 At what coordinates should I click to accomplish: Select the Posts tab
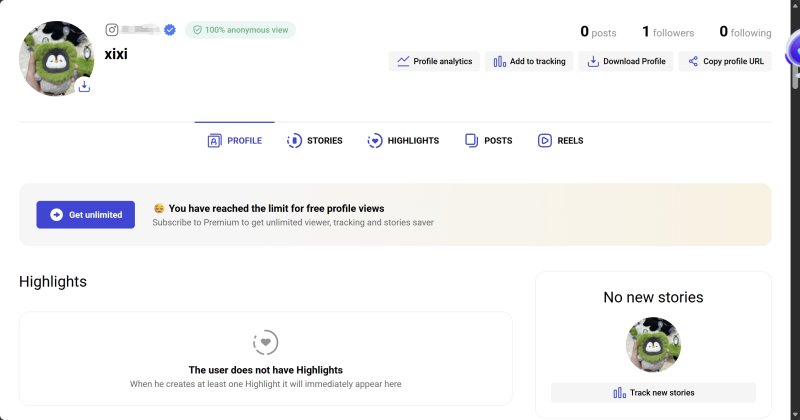point(488,140)
